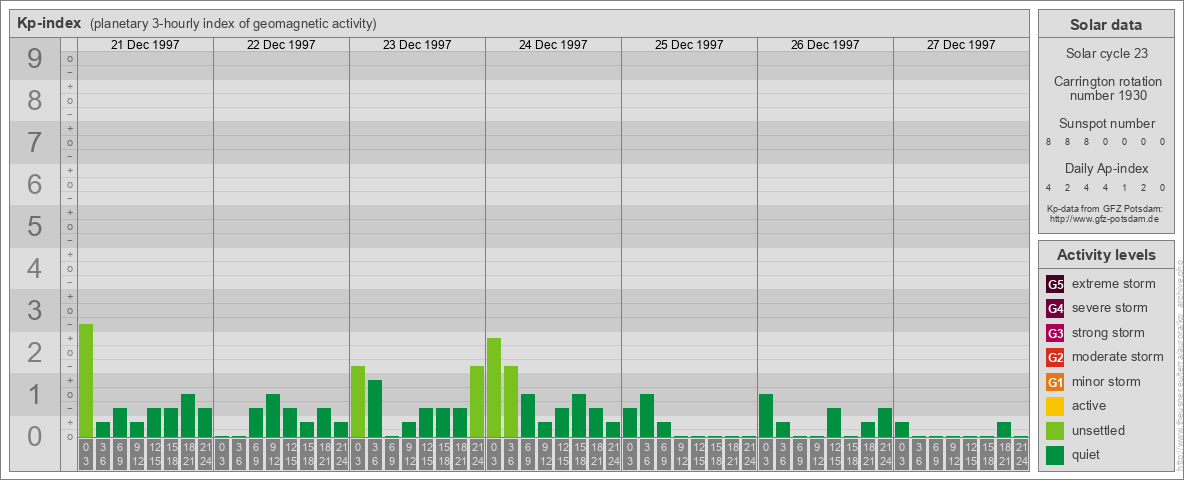This screenshot has height=480, width=1184.
Task: Click the Solar cycle 23 text
Action: [x=1105, y=54]
